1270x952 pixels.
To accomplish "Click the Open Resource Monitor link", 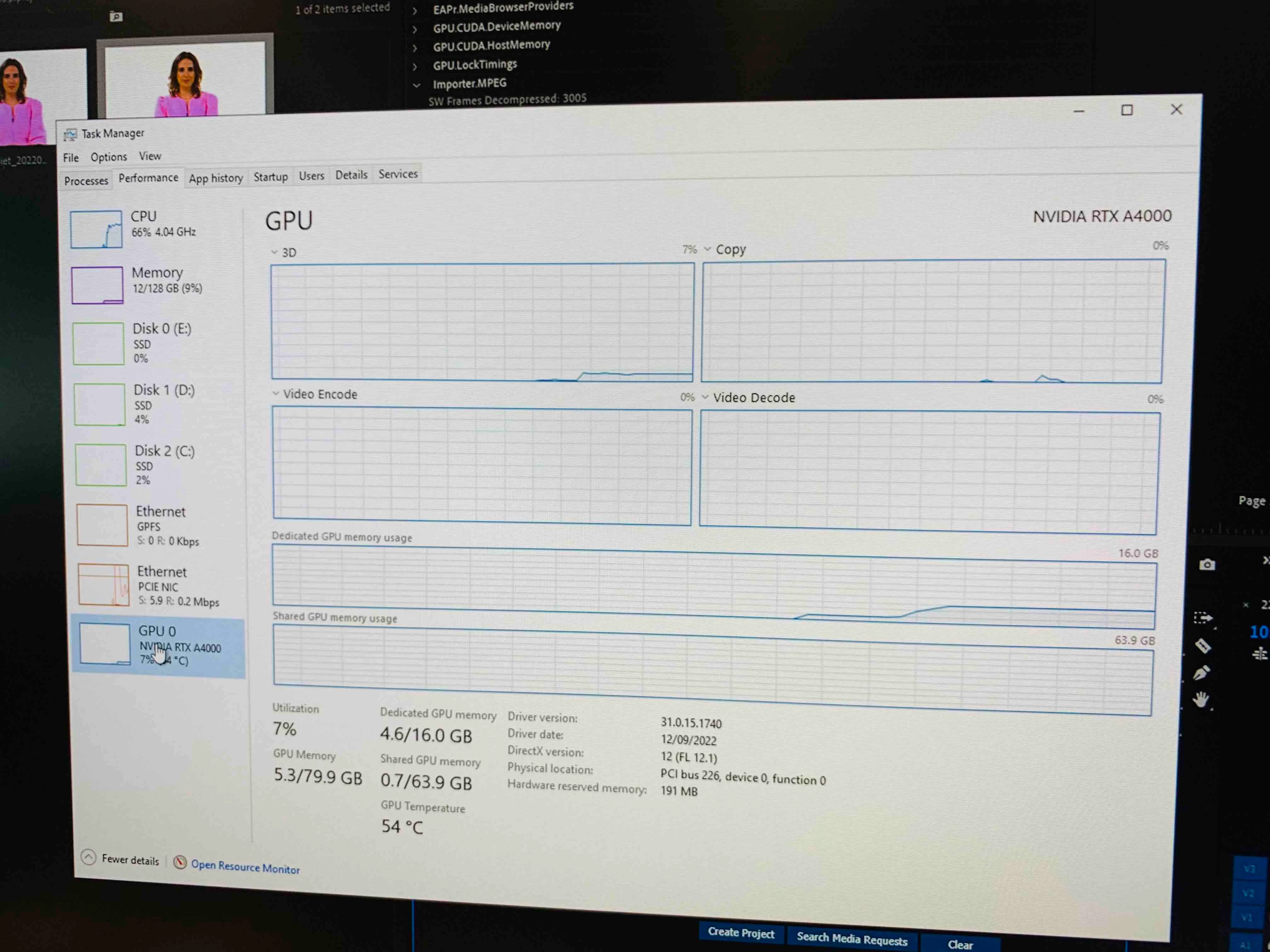I will click(x=245, y=866).
